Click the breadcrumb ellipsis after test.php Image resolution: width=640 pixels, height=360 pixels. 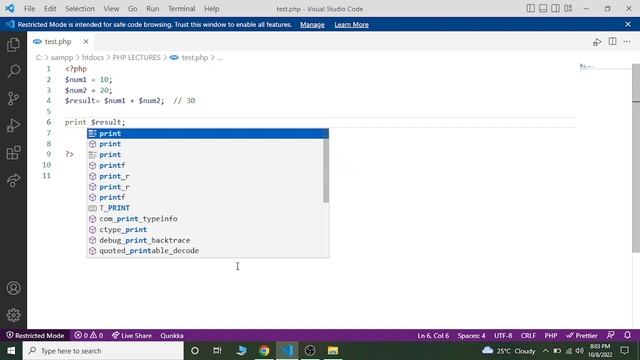[x=220, y=58]
